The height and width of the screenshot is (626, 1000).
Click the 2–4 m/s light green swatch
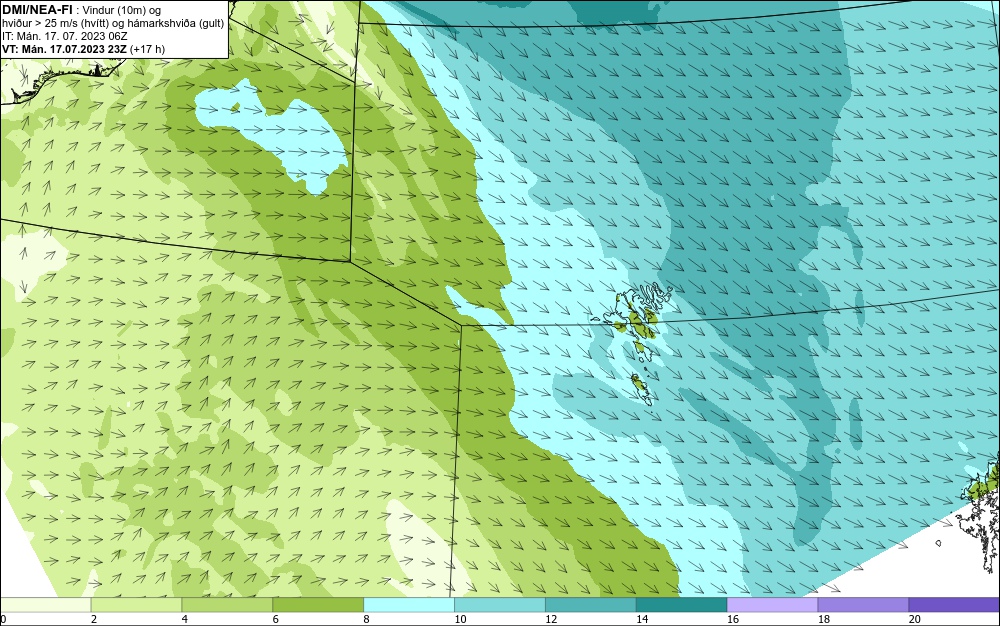pyautogui.click(x=136, y=604)
